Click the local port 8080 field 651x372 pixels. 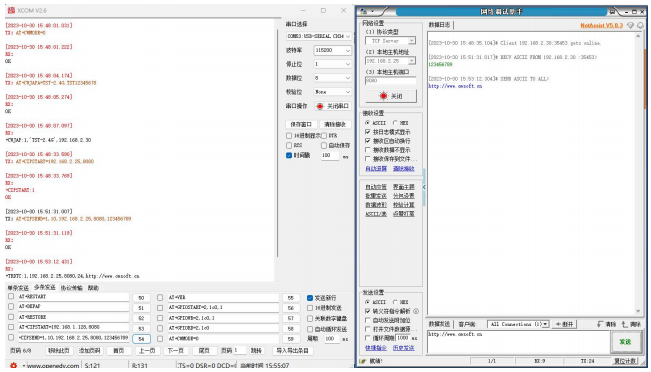390,81
